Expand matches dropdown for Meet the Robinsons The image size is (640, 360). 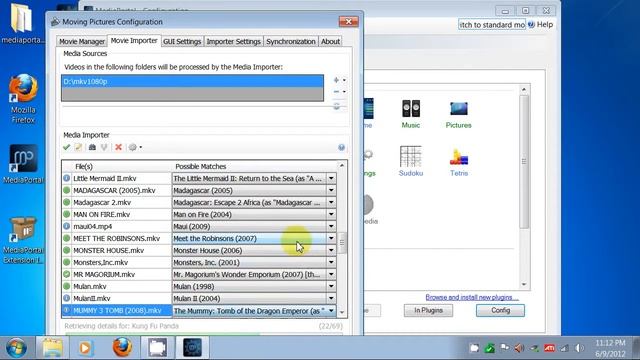331,238
